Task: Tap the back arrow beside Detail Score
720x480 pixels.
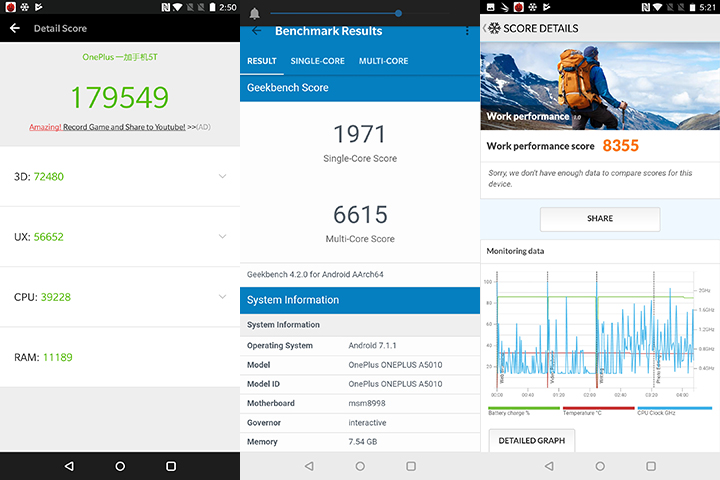Action: pos(15,28)
